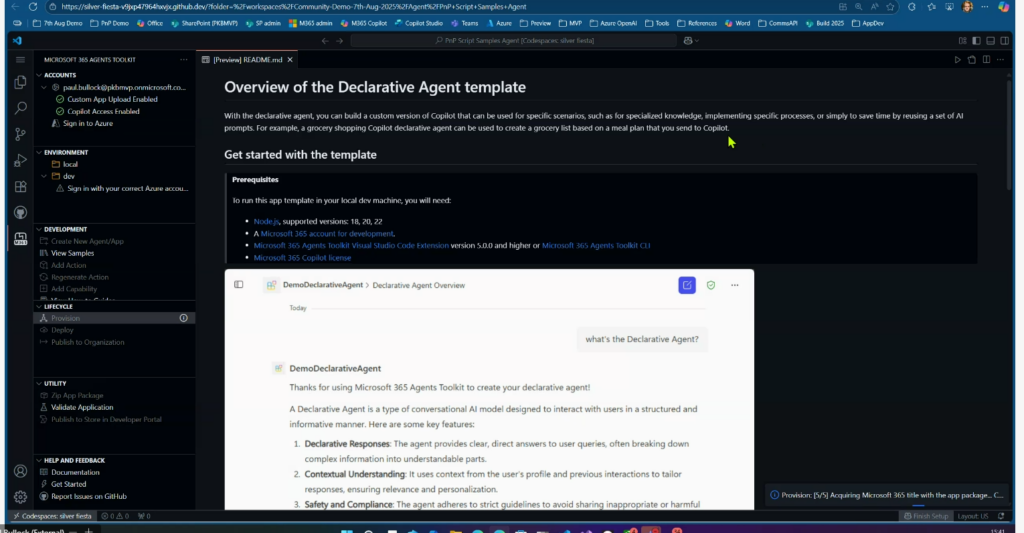The height and width of the screenshot is (533, 1024).
Task: Go back in editor navigation history
Action: [325, 40]
